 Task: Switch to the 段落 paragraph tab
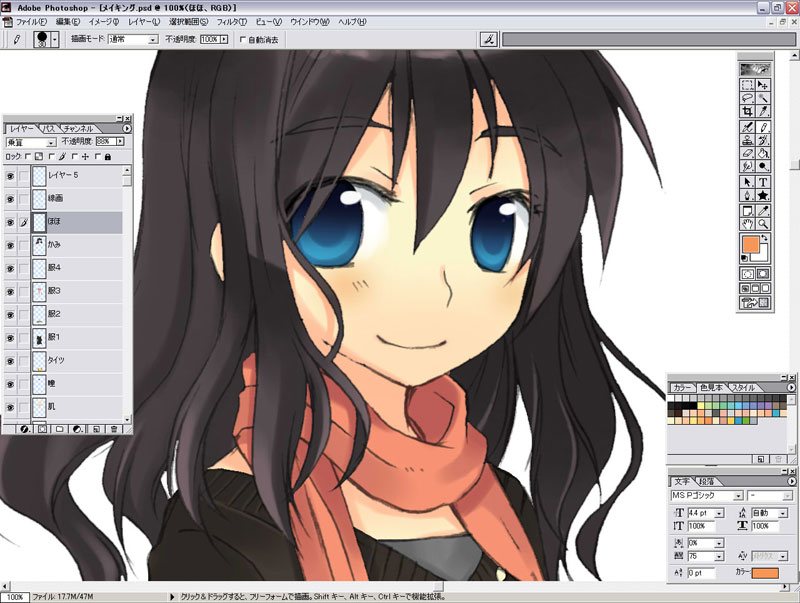tap(707, 482)
